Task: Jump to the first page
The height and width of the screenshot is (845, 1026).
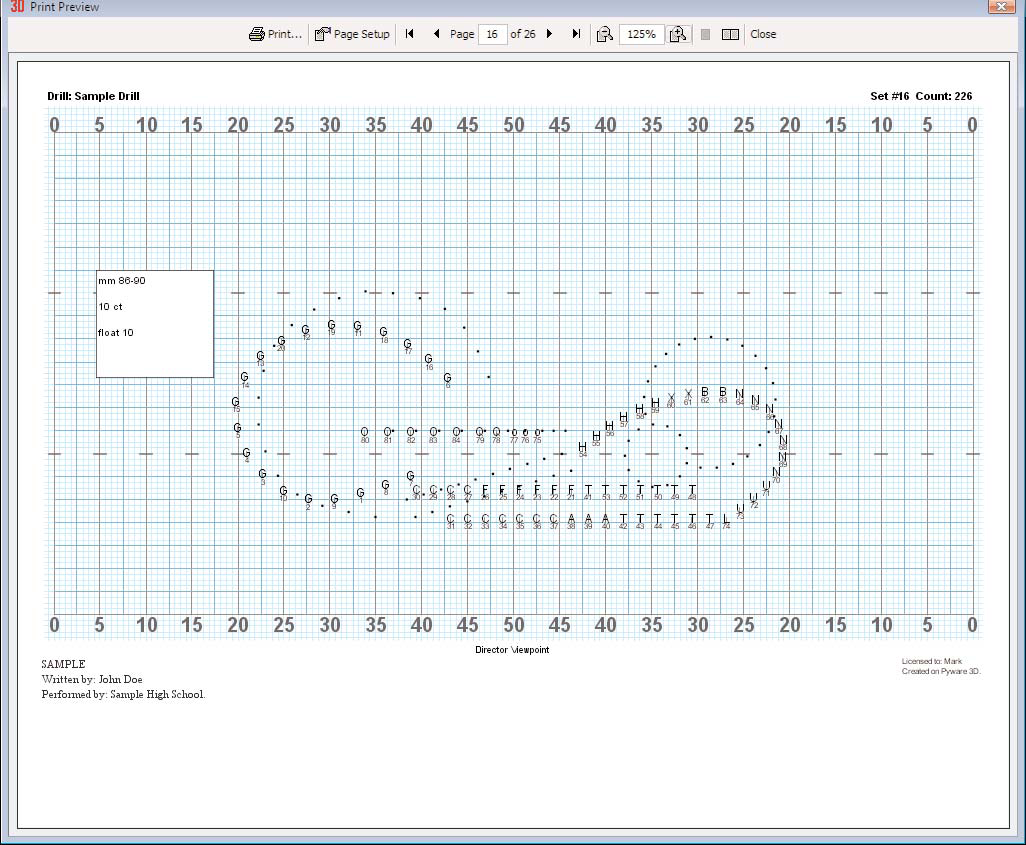Action: (x=410, y=34)
